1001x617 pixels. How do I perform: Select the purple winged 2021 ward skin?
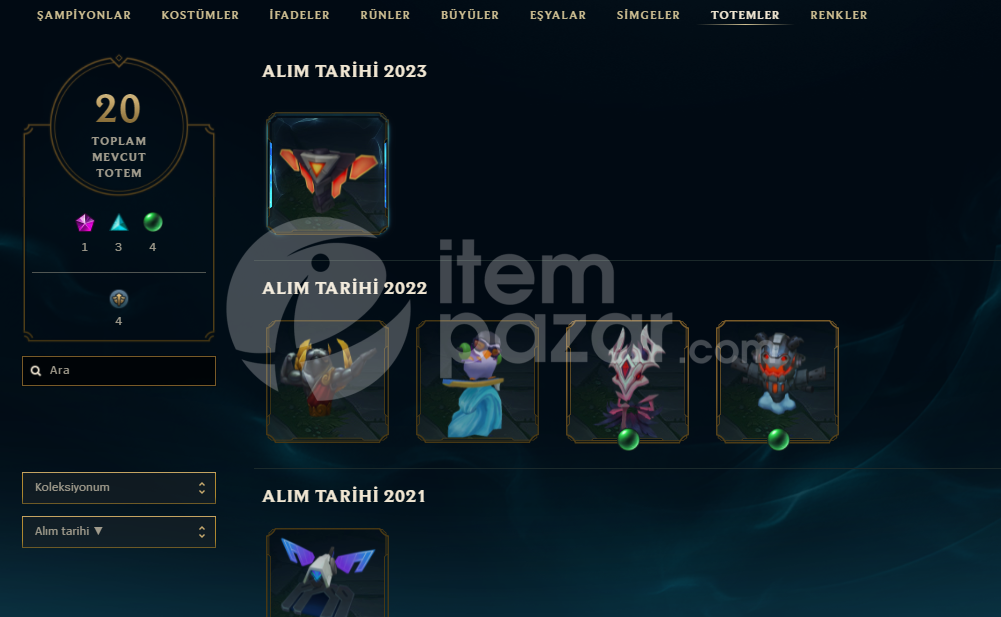(327, 572)
